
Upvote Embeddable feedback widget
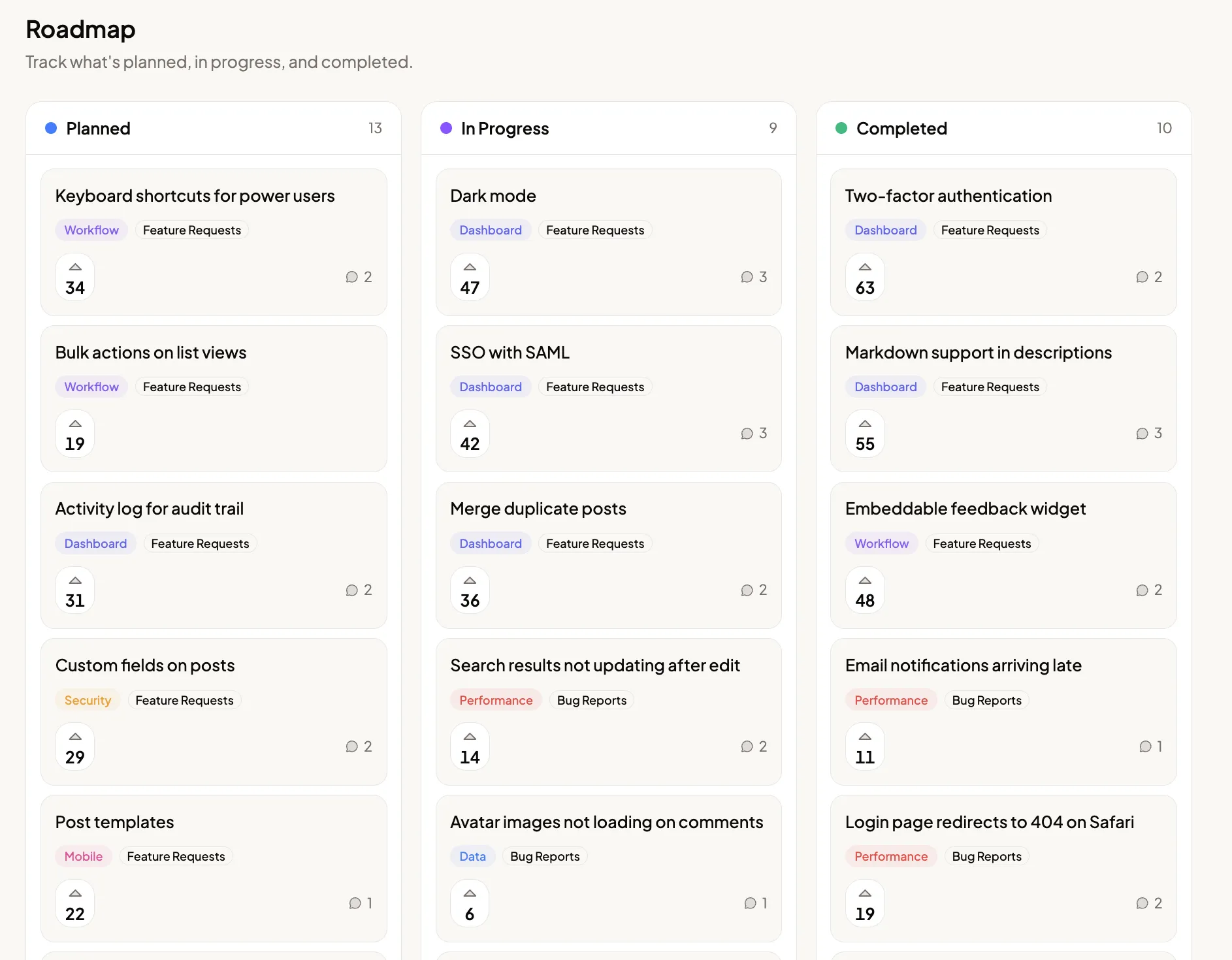(865, 590)
